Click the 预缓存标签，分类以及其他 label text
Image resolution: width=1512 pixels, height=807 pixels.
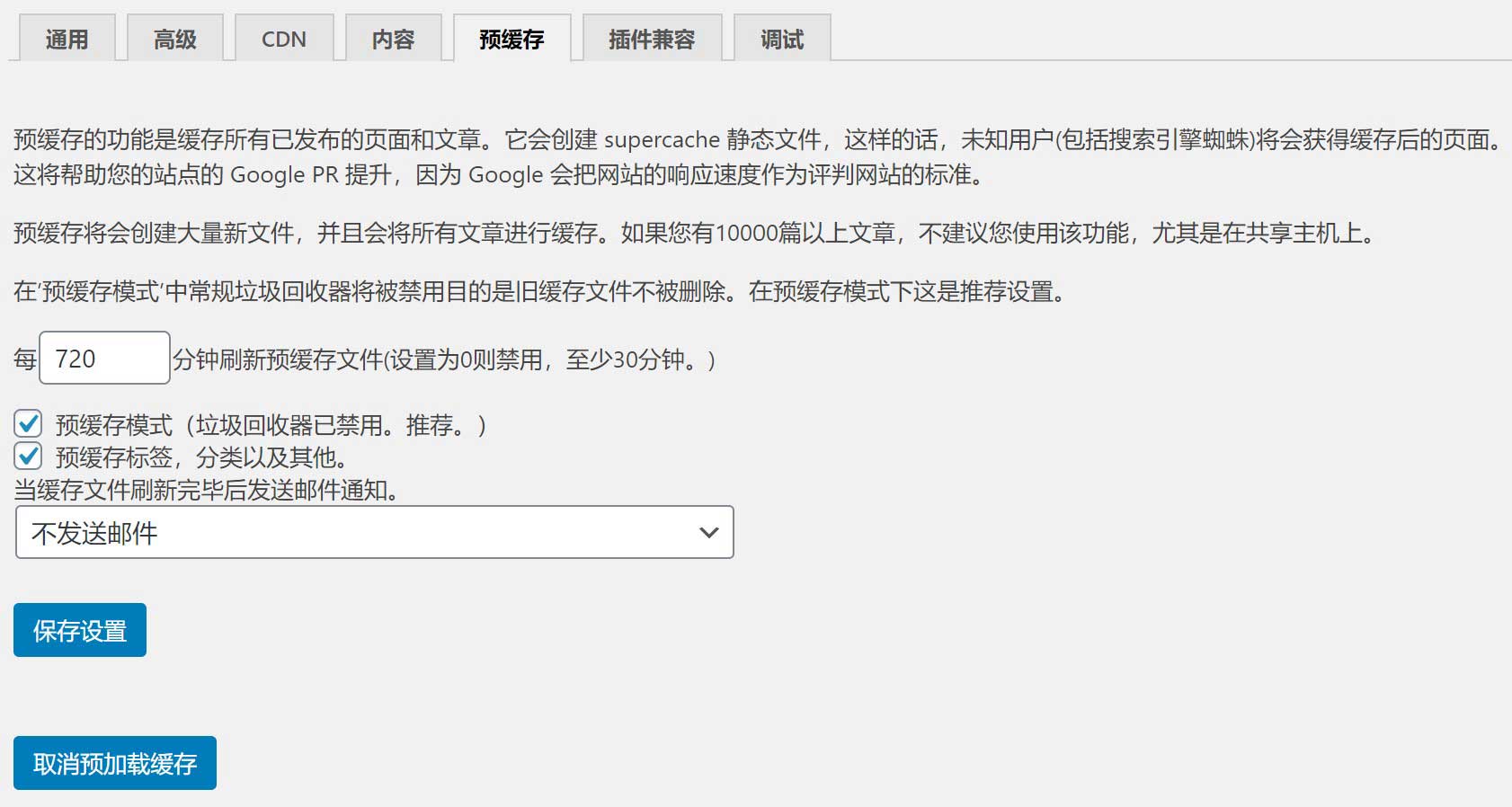coord(201,458)
